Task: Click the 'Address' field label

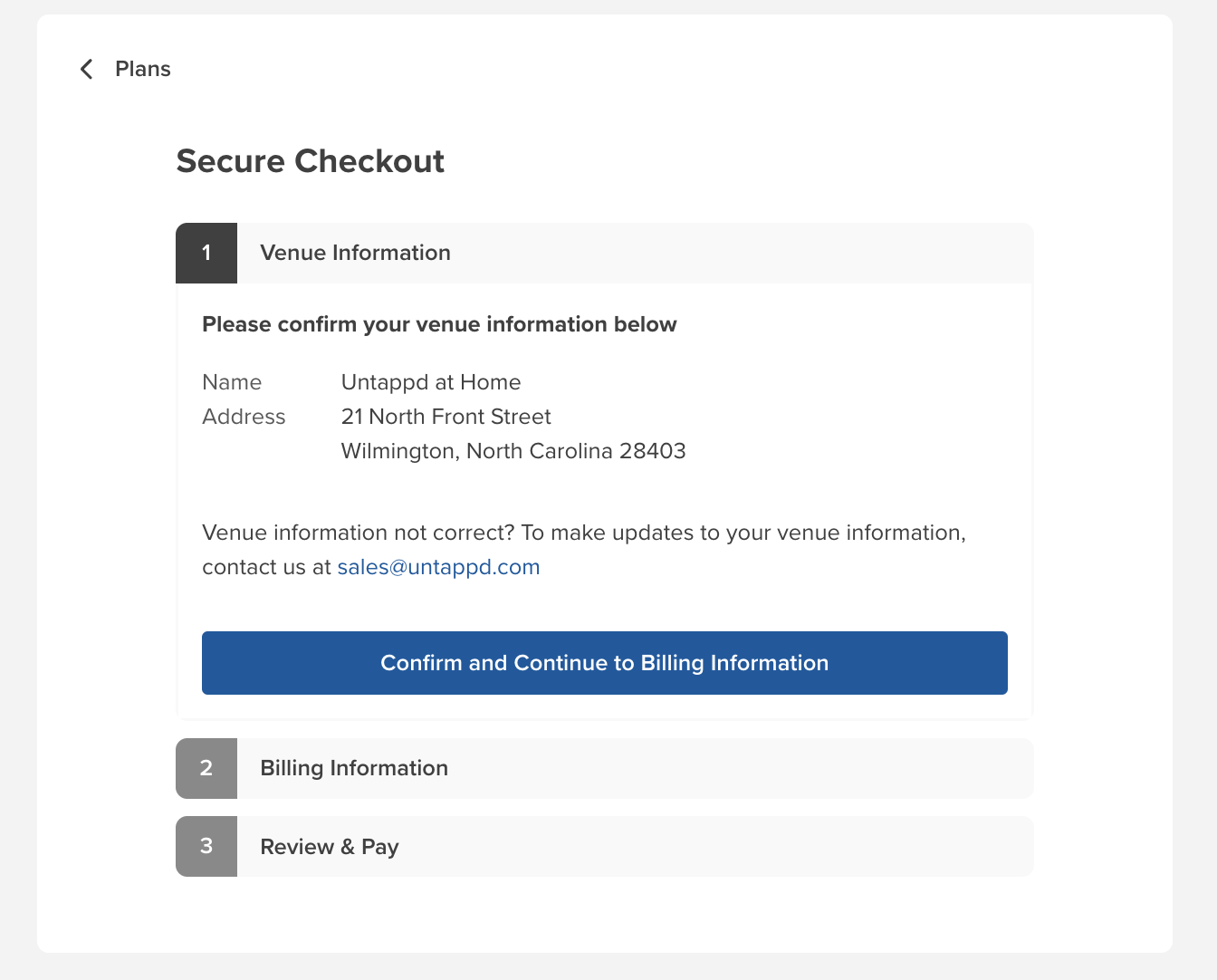Action: [x=244, y=417]
